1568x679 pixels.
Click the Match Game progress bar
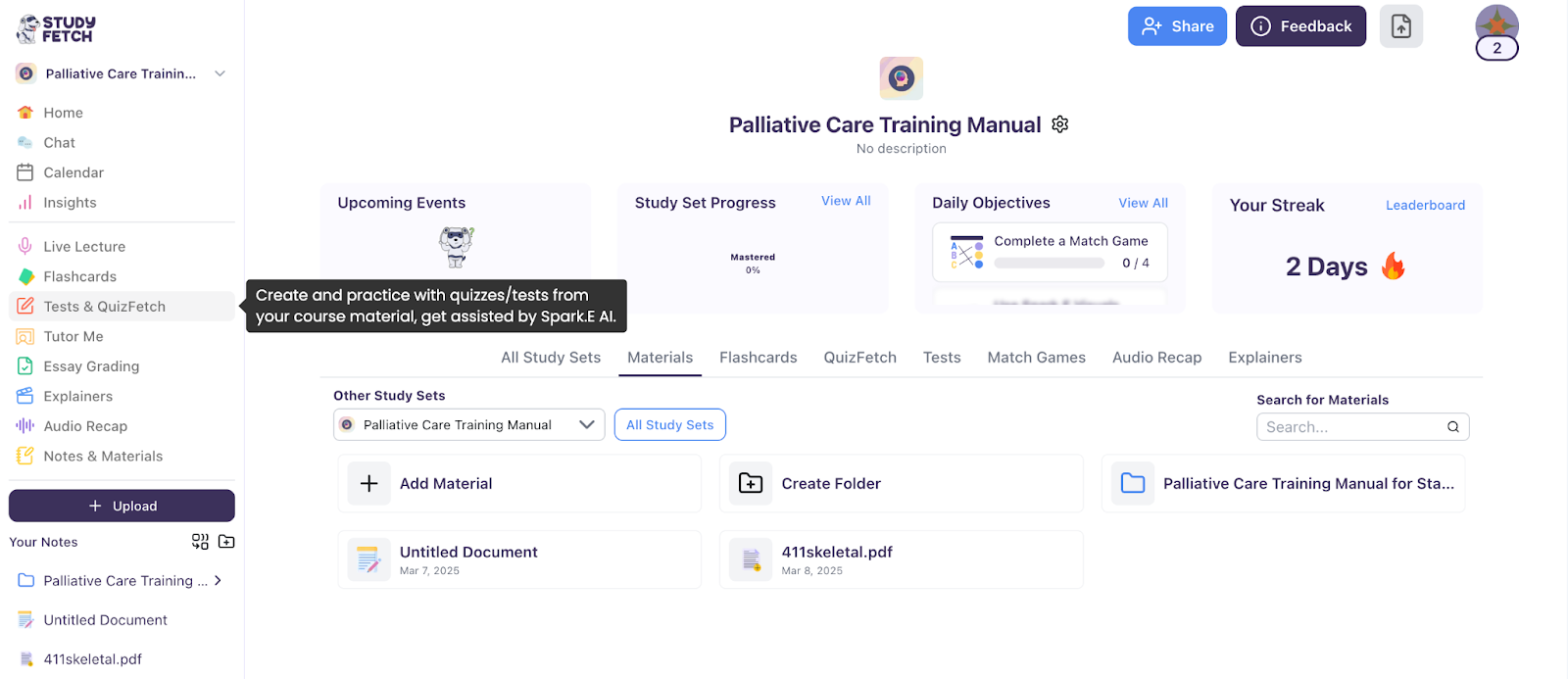coord(1050,264)
